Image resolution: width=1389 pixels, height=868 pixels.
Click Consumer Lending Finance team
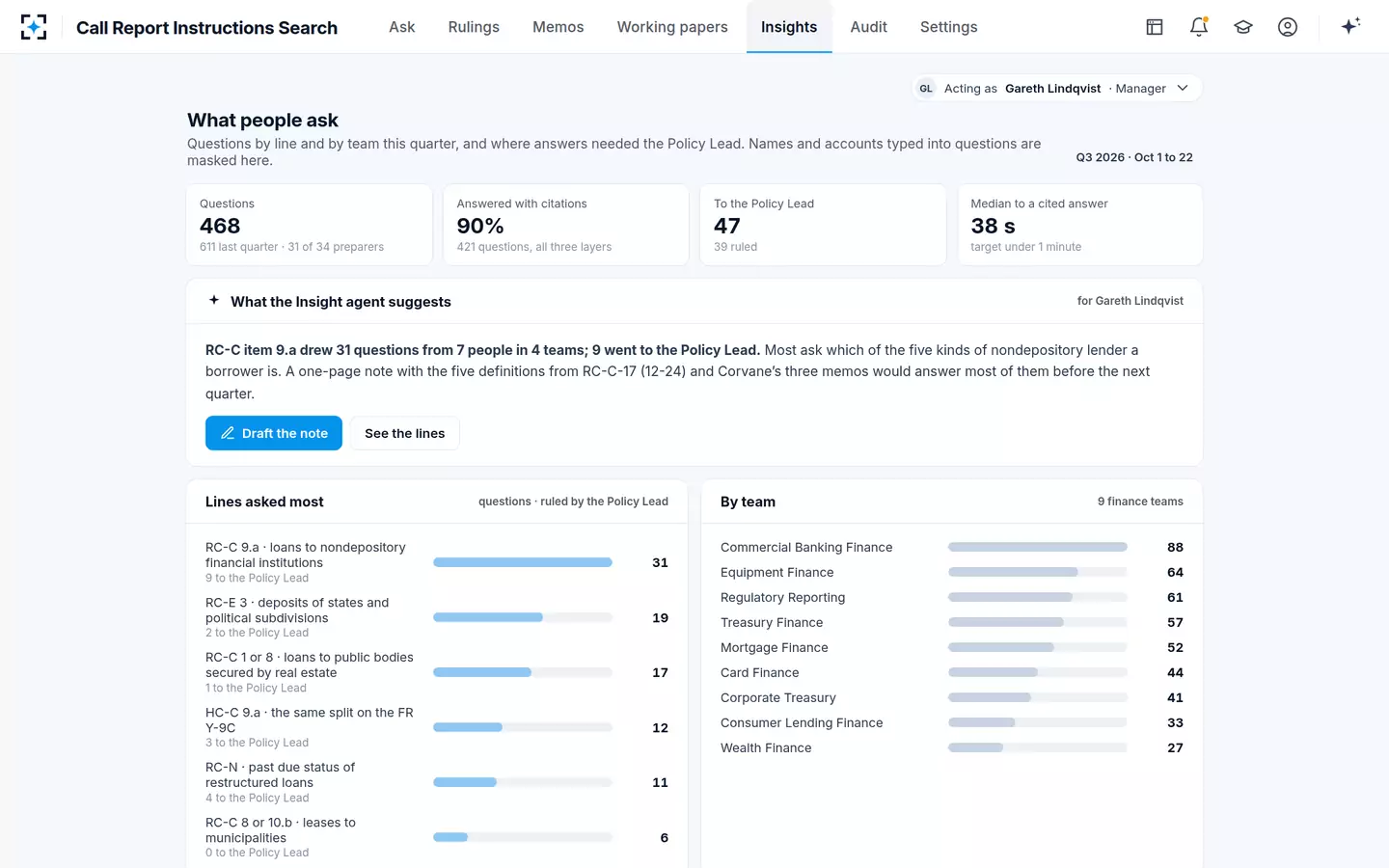tap(802, 722)
